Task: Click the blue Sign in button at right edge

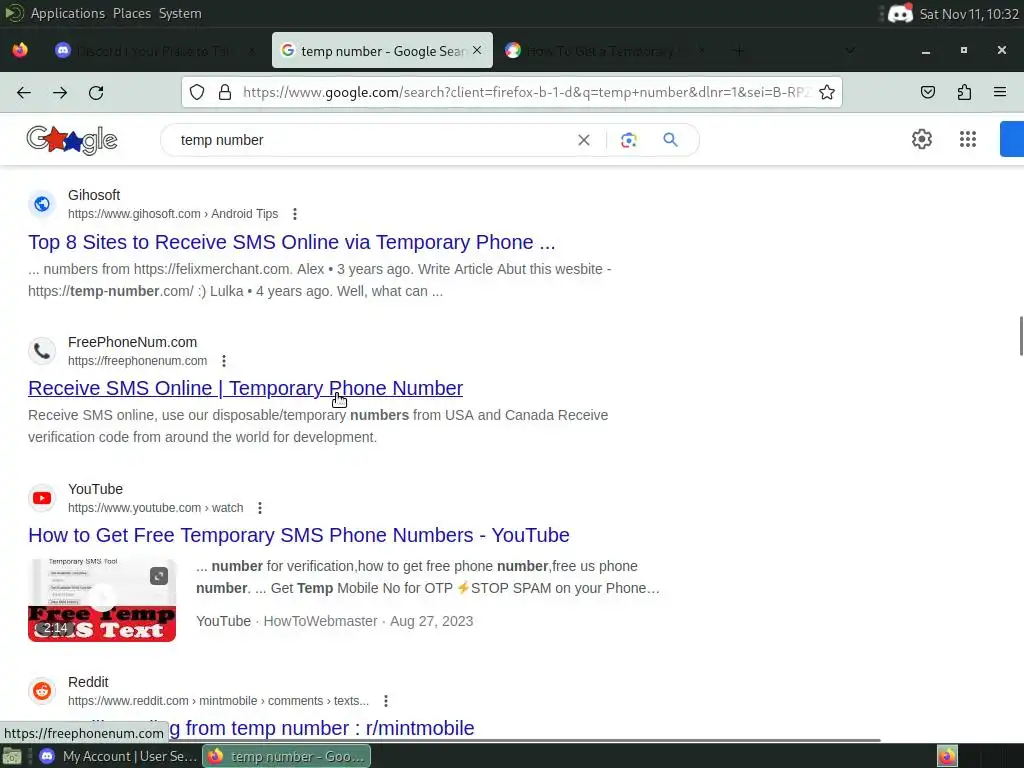Action: [1012, 139]
